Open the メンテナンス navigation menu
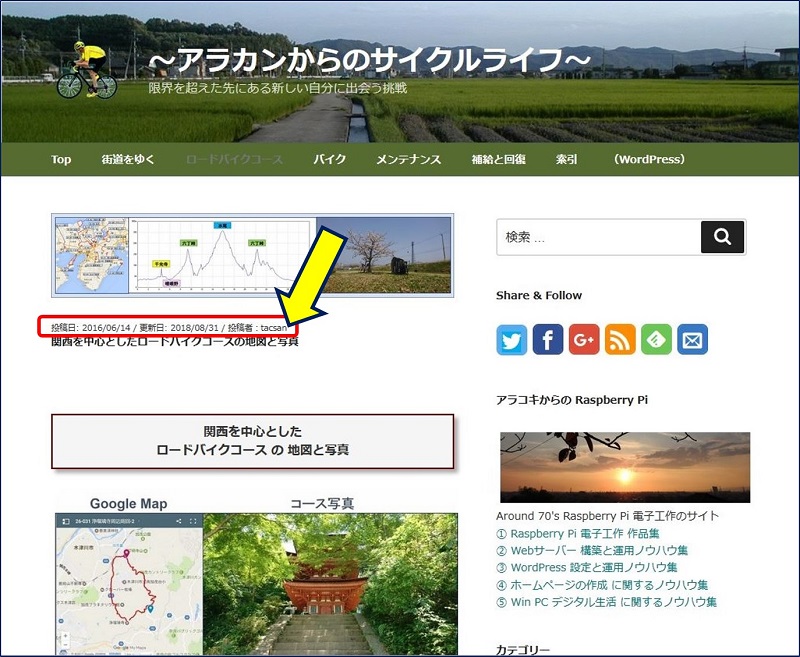This screenshot has height=657, width=800. pos(409,159)
